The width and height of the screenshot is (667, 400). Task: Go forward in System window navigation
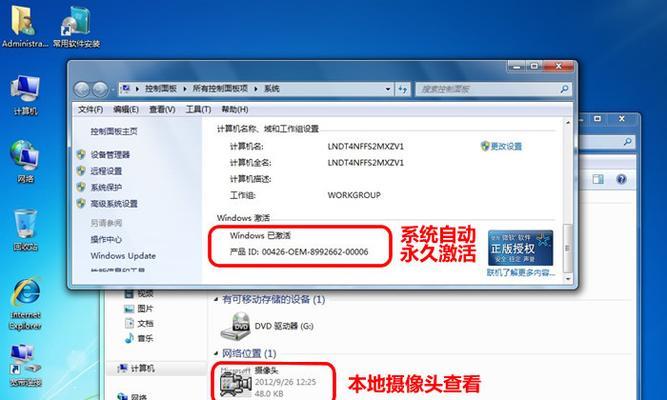(100, 89)
